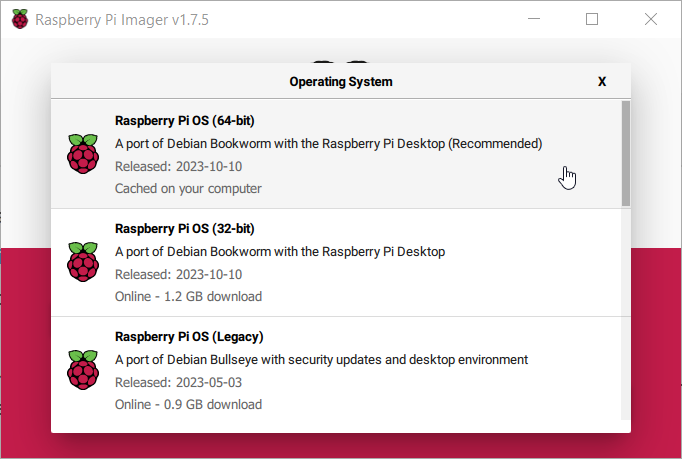Click the Debian Bullseye description text
The image size is (682, 459).
[x=321, y=359]
